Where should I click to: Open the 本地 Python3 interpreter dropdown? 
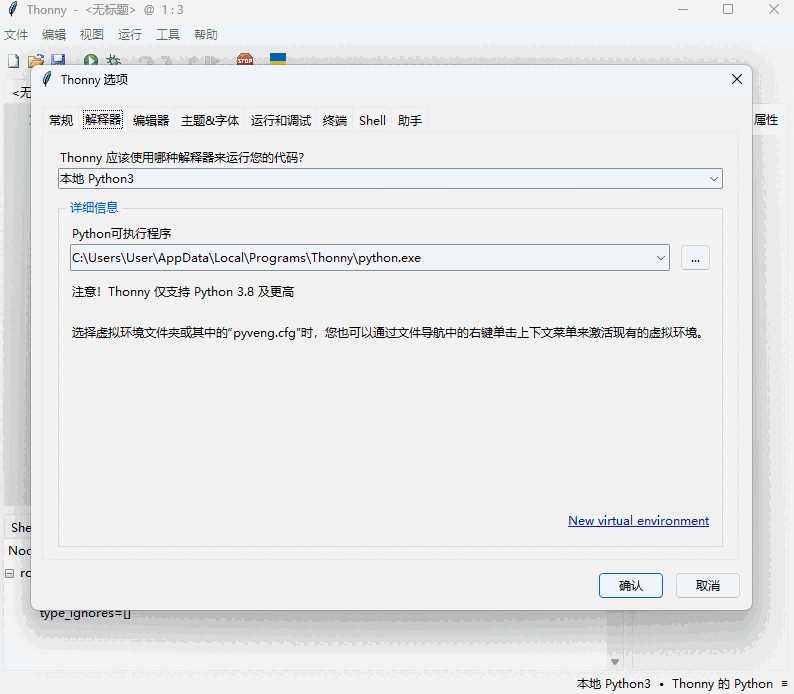click(x=390, y=179)
